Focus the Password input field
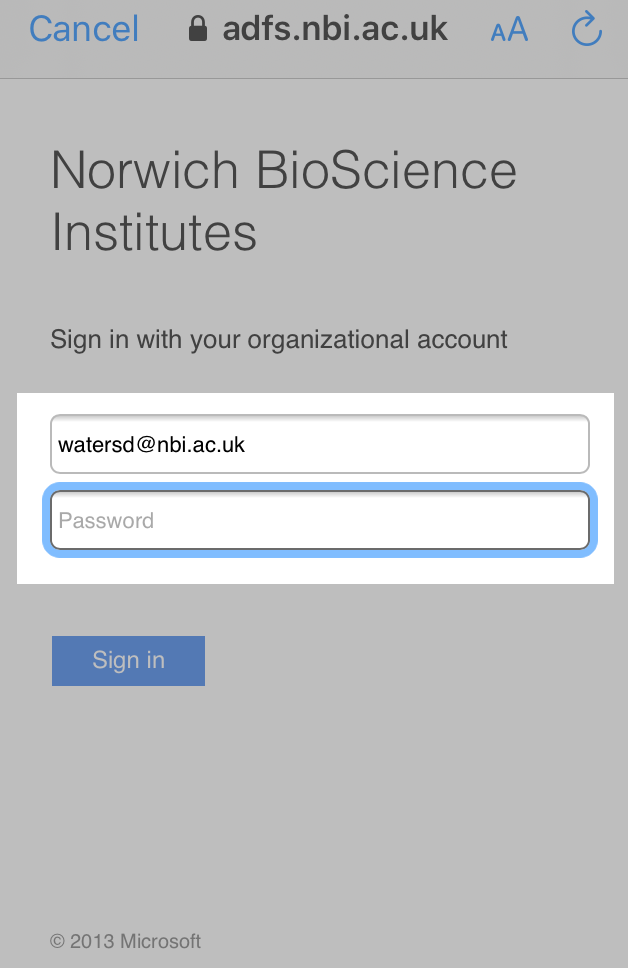This screenshot has height=968, width=628. coord(320,520)
